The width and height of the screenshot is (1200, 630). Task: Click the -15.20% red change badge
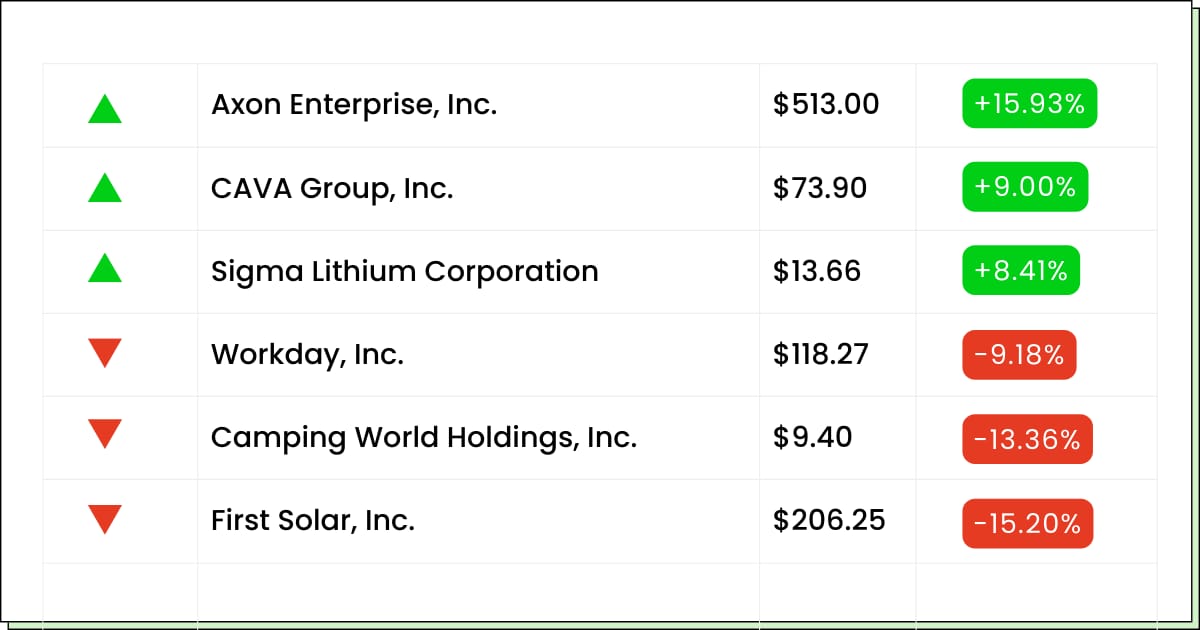1028,523
